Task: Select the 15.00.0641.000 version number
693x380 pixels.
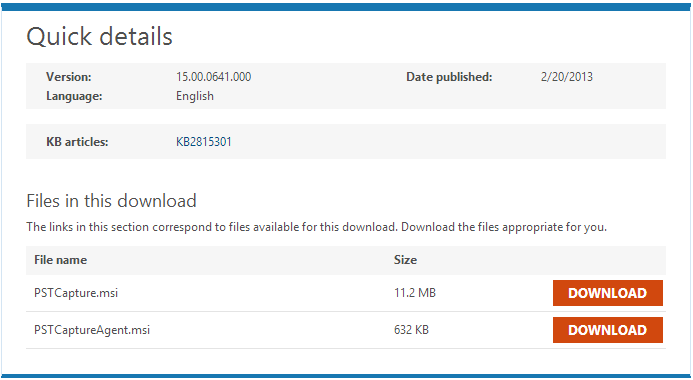Action: [x=213, y=77]
